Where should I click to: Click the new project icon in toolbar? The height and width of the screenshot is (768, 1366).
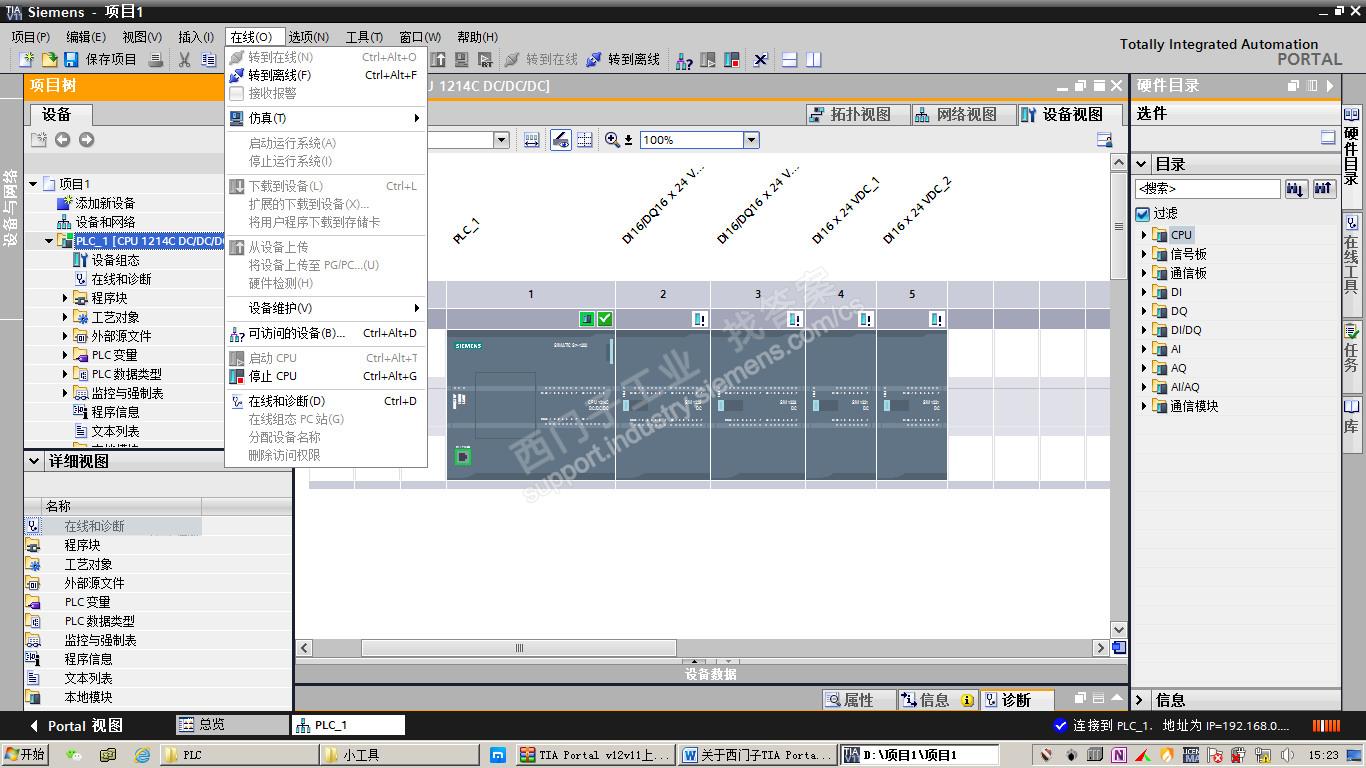[x=27, y=60]
